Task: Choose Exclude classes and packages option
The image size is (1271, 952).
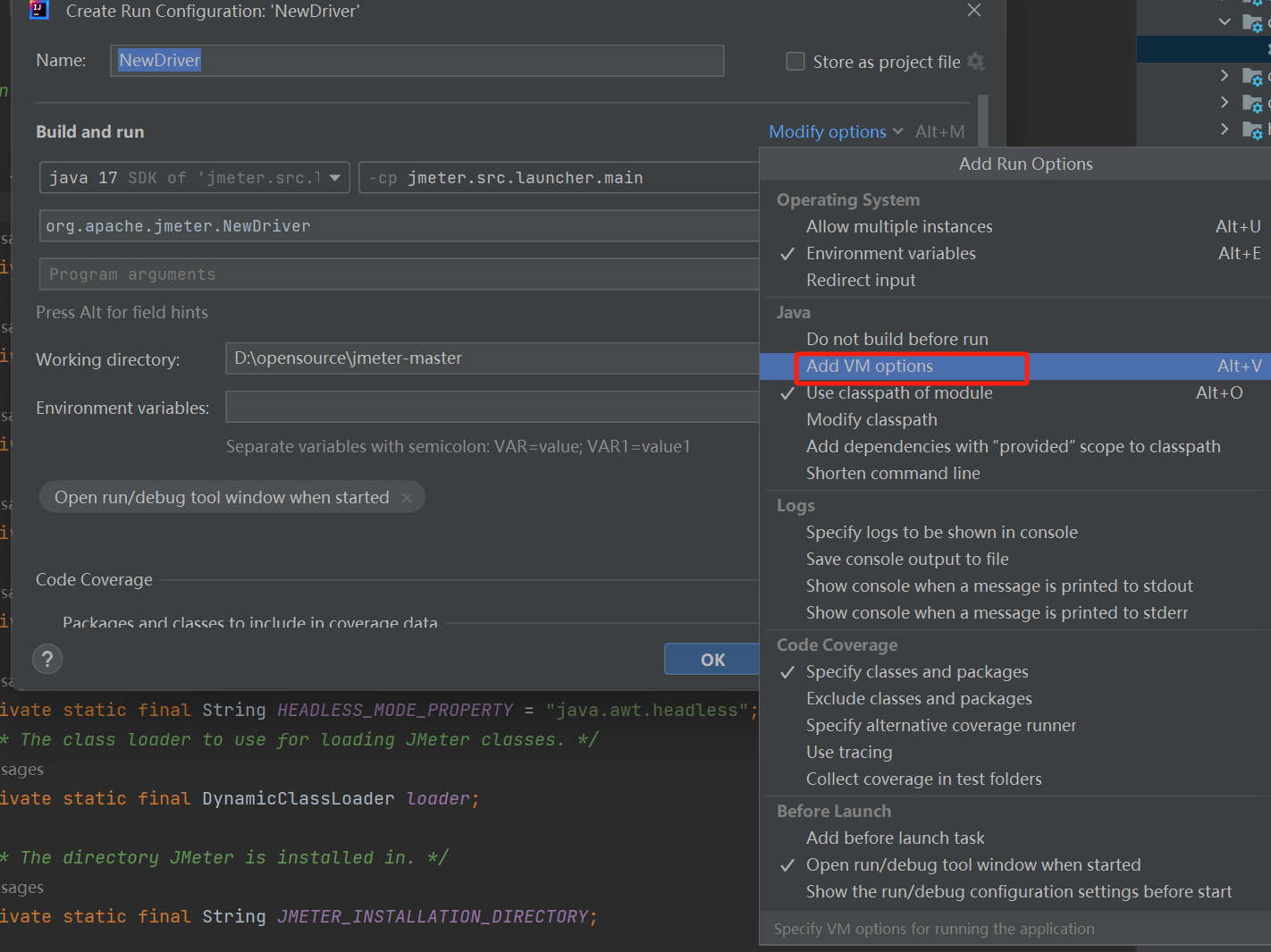Action: (x=1014, y=699)
